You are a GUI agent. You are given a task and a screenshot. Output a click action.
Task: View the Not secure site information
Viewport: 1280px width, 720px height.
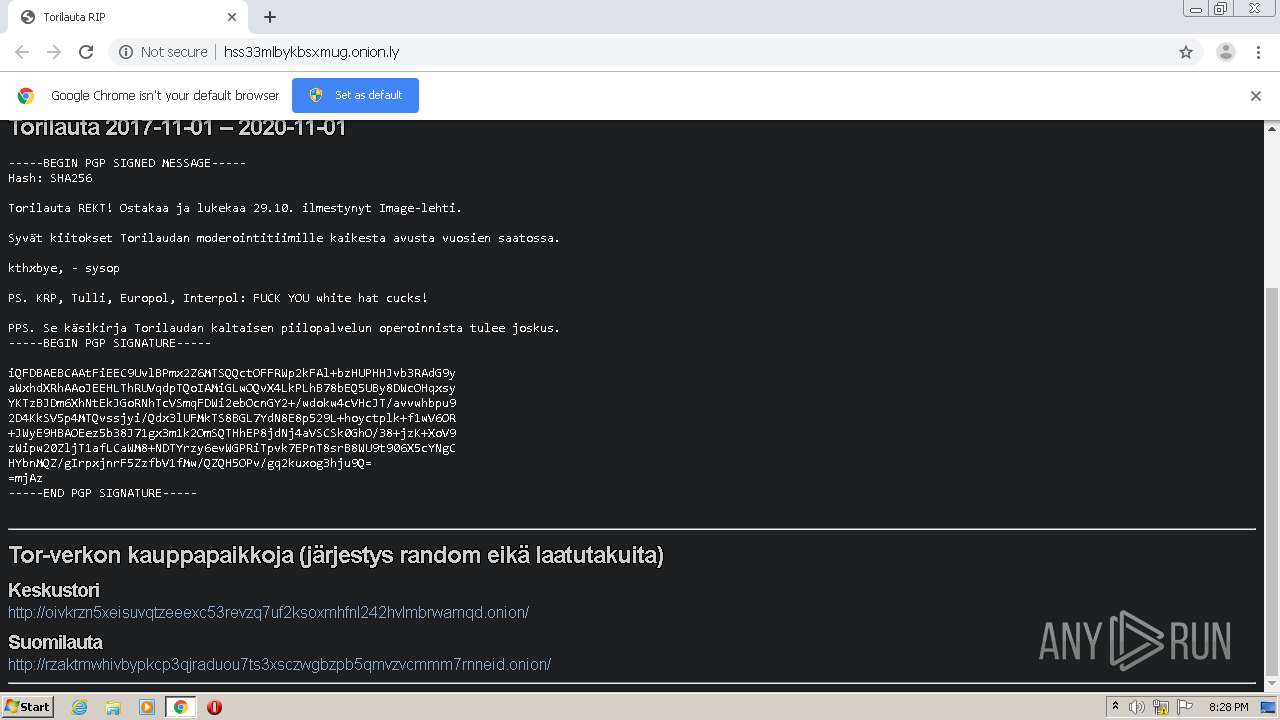pyautogui.click(x=163, y=52)
